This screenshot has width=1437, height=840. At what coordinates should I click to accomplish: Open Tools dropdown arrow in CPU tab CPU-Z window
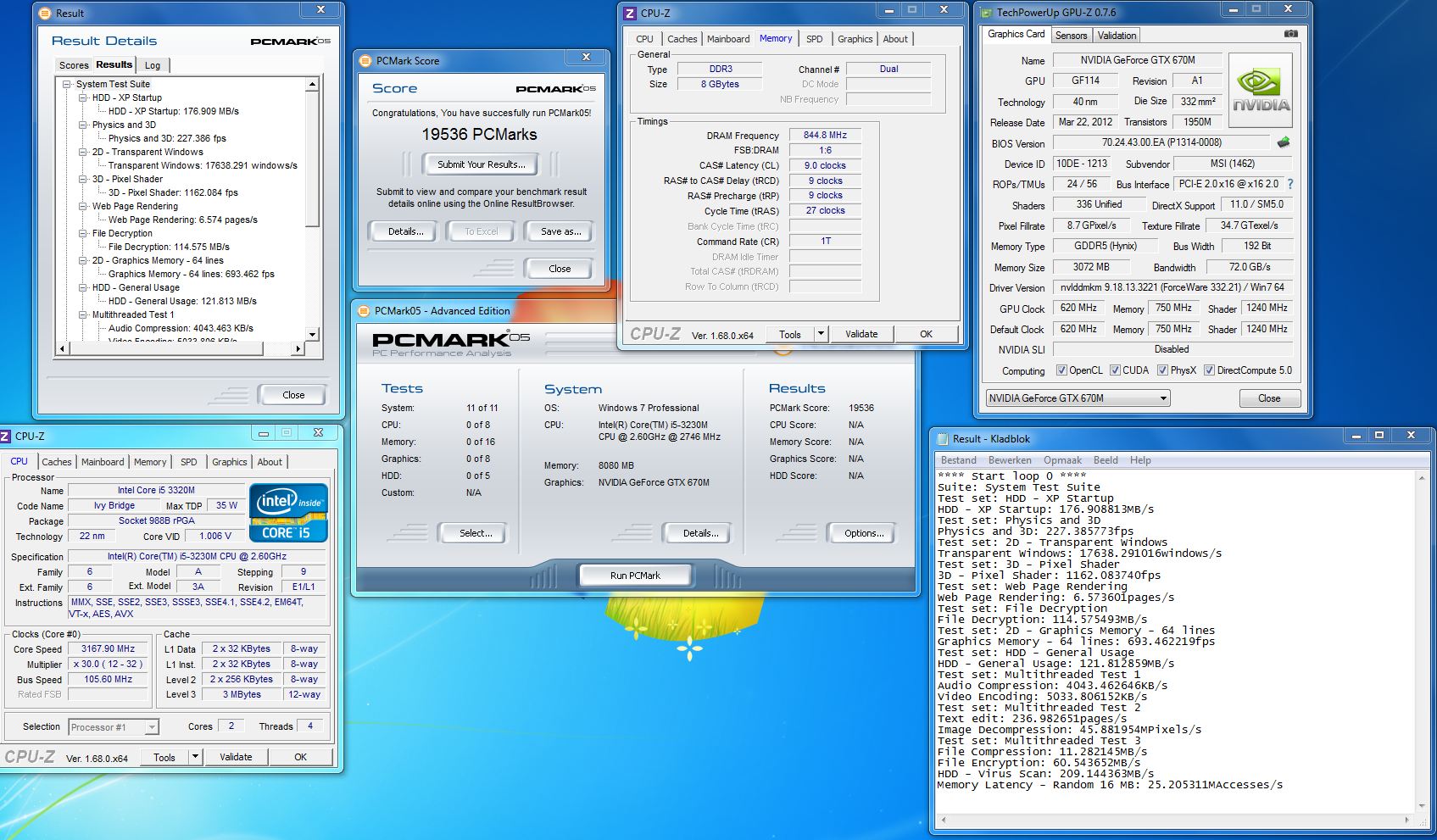coord(195,757)
